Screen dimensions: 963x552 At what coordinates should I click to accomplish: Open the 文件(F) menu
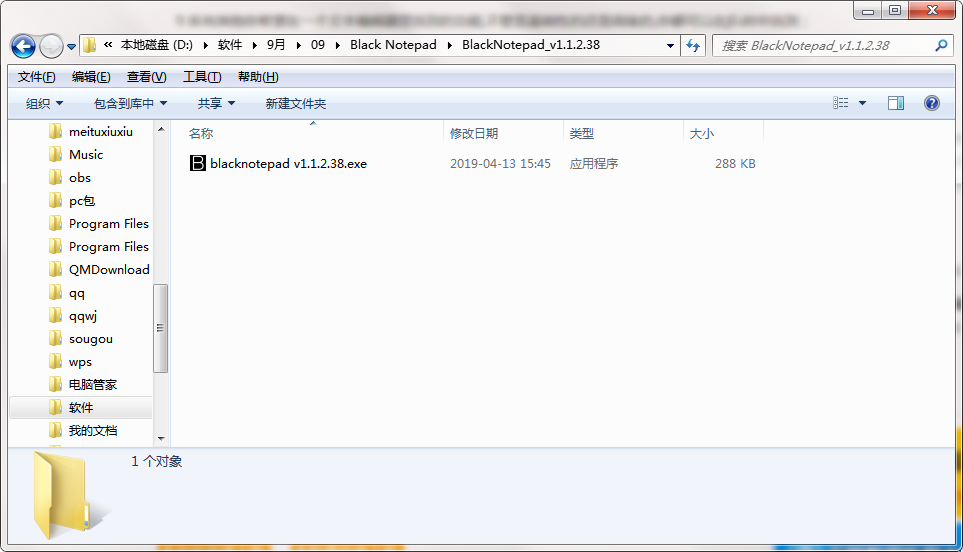coord(36,77)
